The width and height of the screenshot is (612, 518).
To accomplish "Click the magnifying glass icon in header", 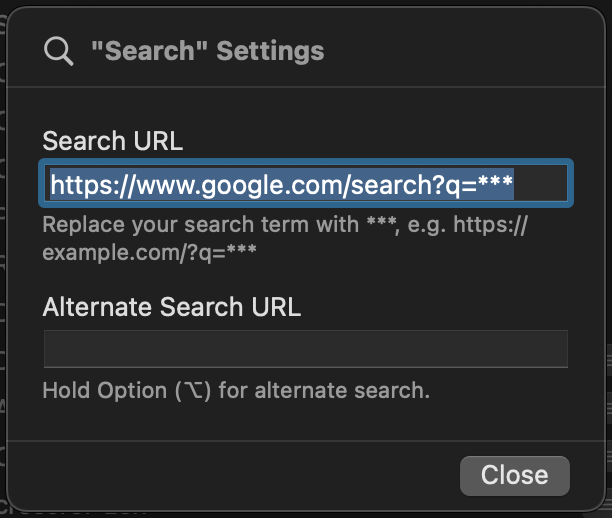I will click(x=58, y=51).
